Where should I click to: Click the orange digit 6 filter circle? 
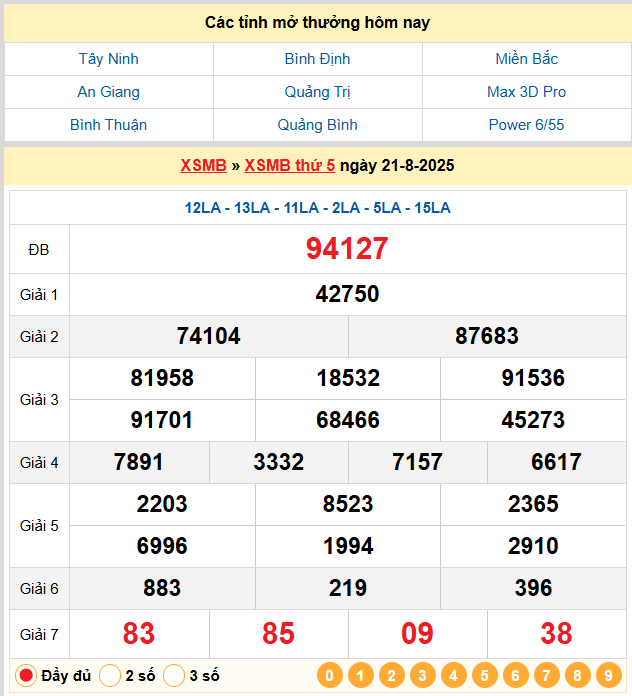[x=515, y=676]
